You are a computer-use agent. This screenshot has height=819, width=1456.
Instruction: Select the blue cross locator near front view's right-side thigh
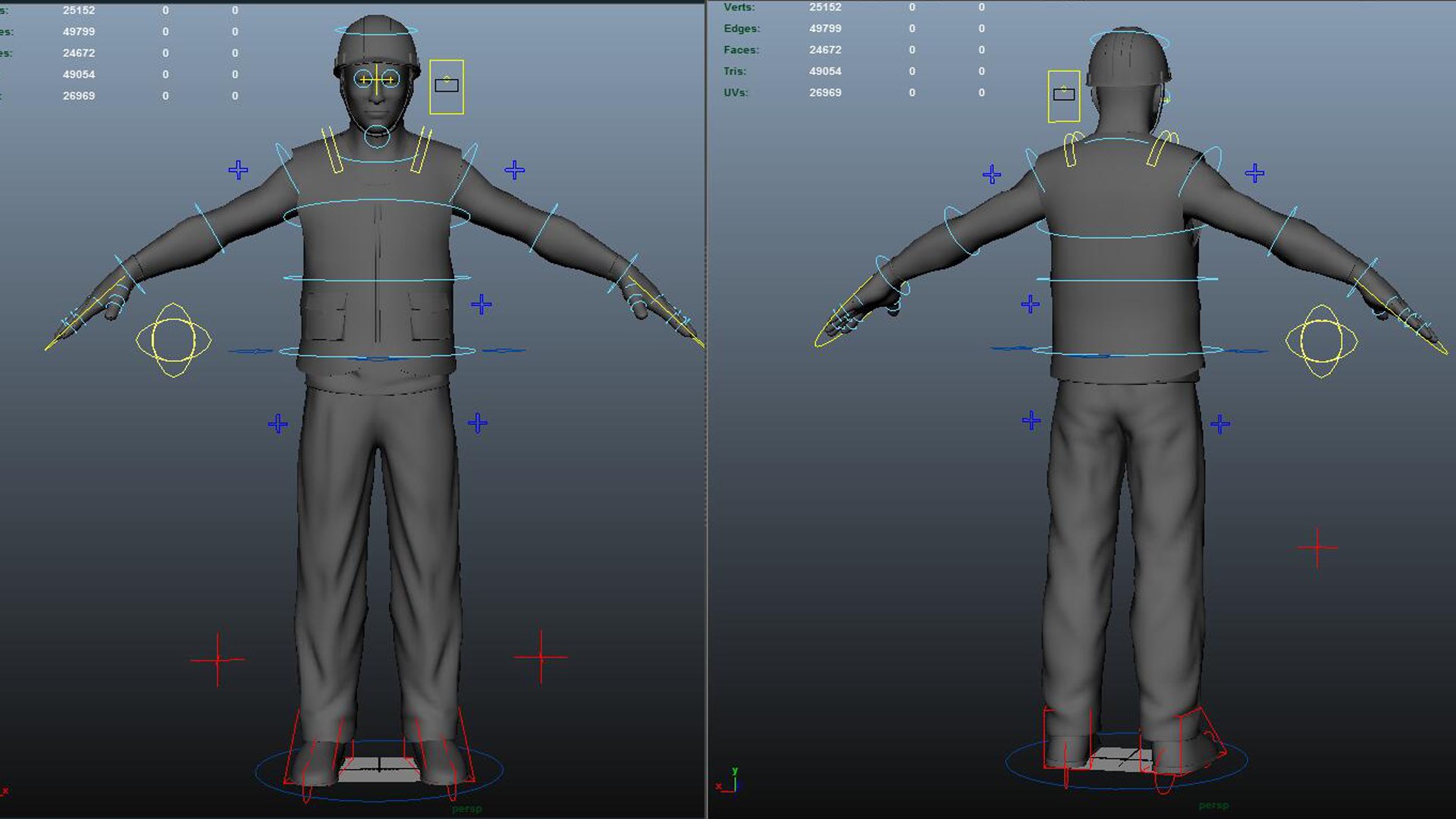(x=477, y=422)
